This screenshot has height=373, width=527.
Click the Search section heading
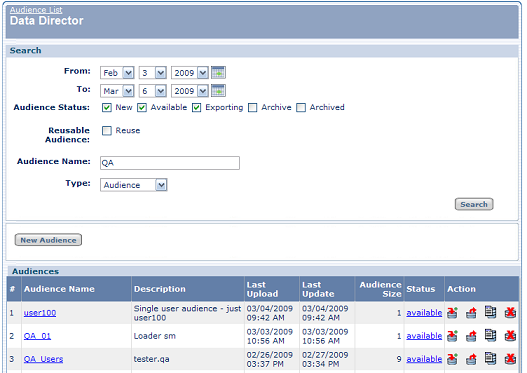click(26, 50)
